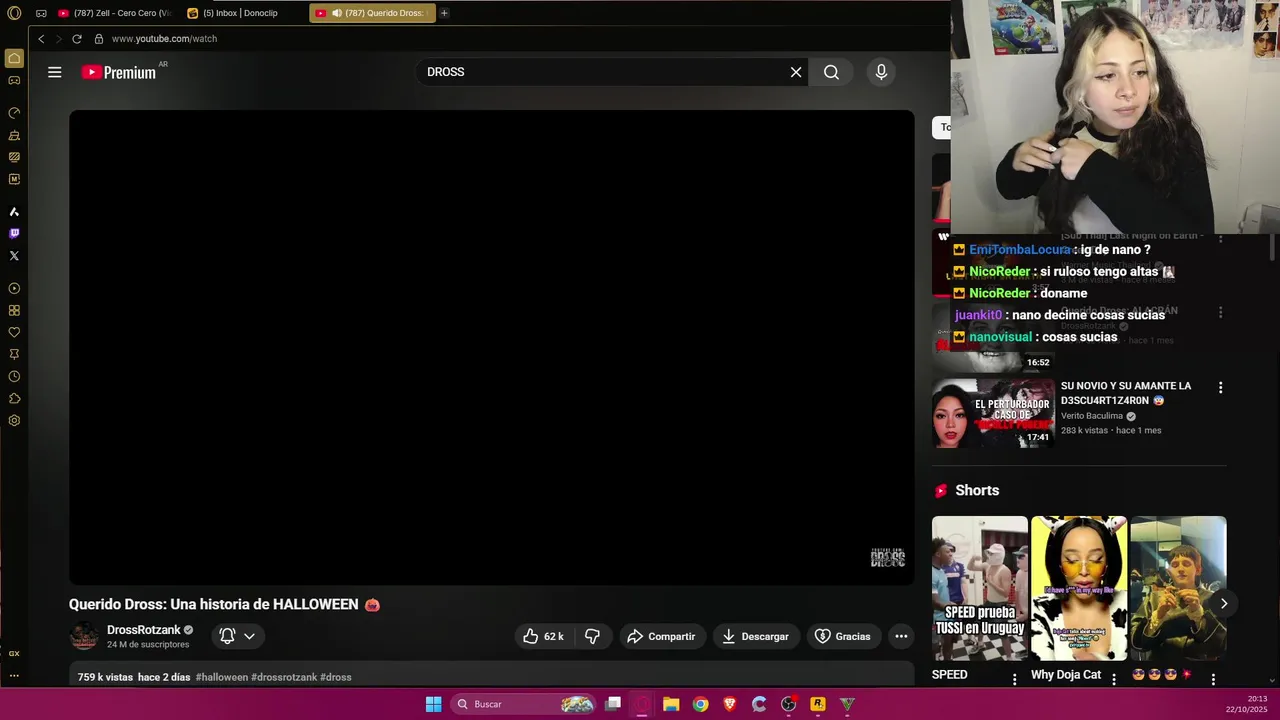Clear the DROSS search text

tap(796, 72)
